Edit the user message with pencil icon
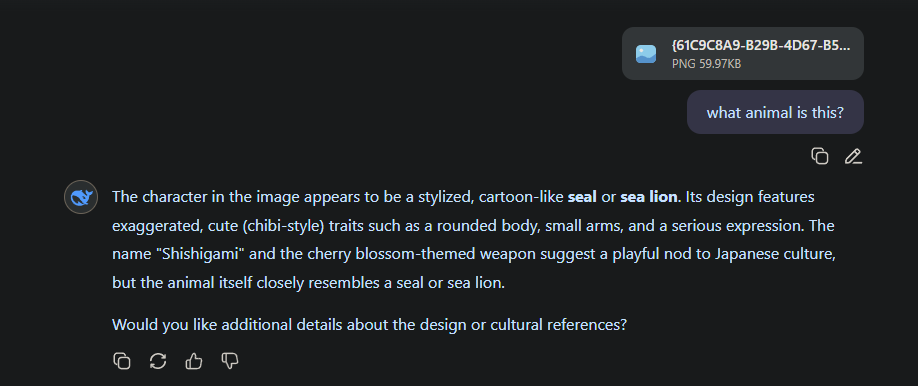This screenshot has height=386, width=918. click(x=853, y=156)
